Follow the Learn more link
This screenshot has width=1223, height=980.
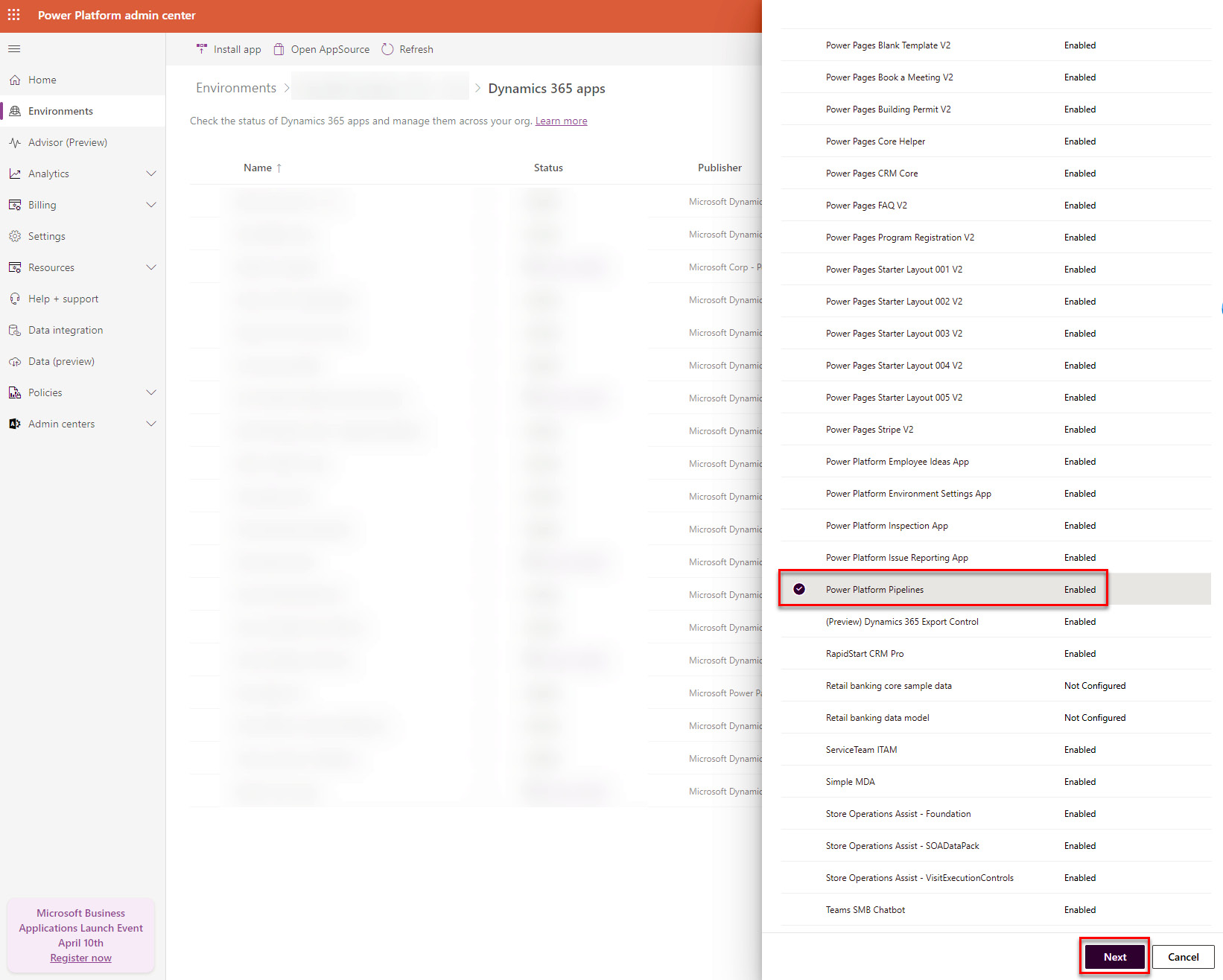pos(561,121)
